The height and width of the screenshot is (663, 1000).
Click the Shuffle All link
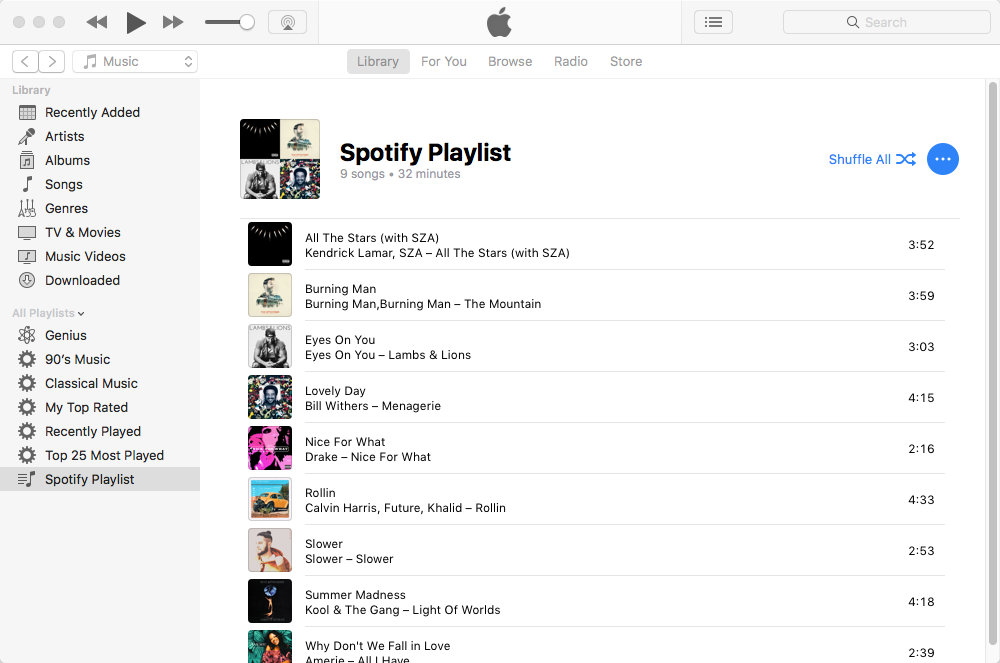(861, 158)
